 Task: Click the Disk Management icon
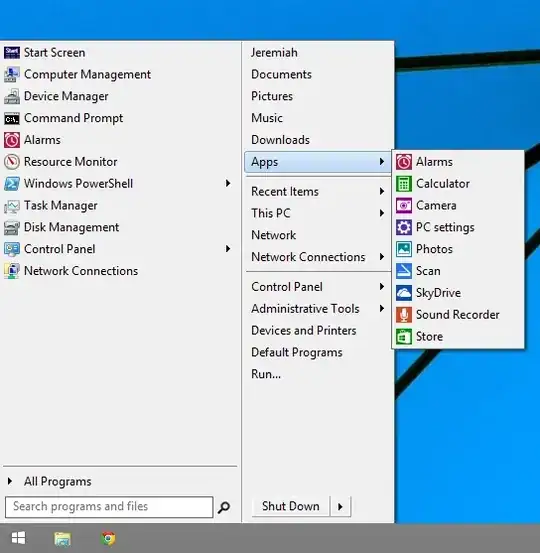coord(12,227)
